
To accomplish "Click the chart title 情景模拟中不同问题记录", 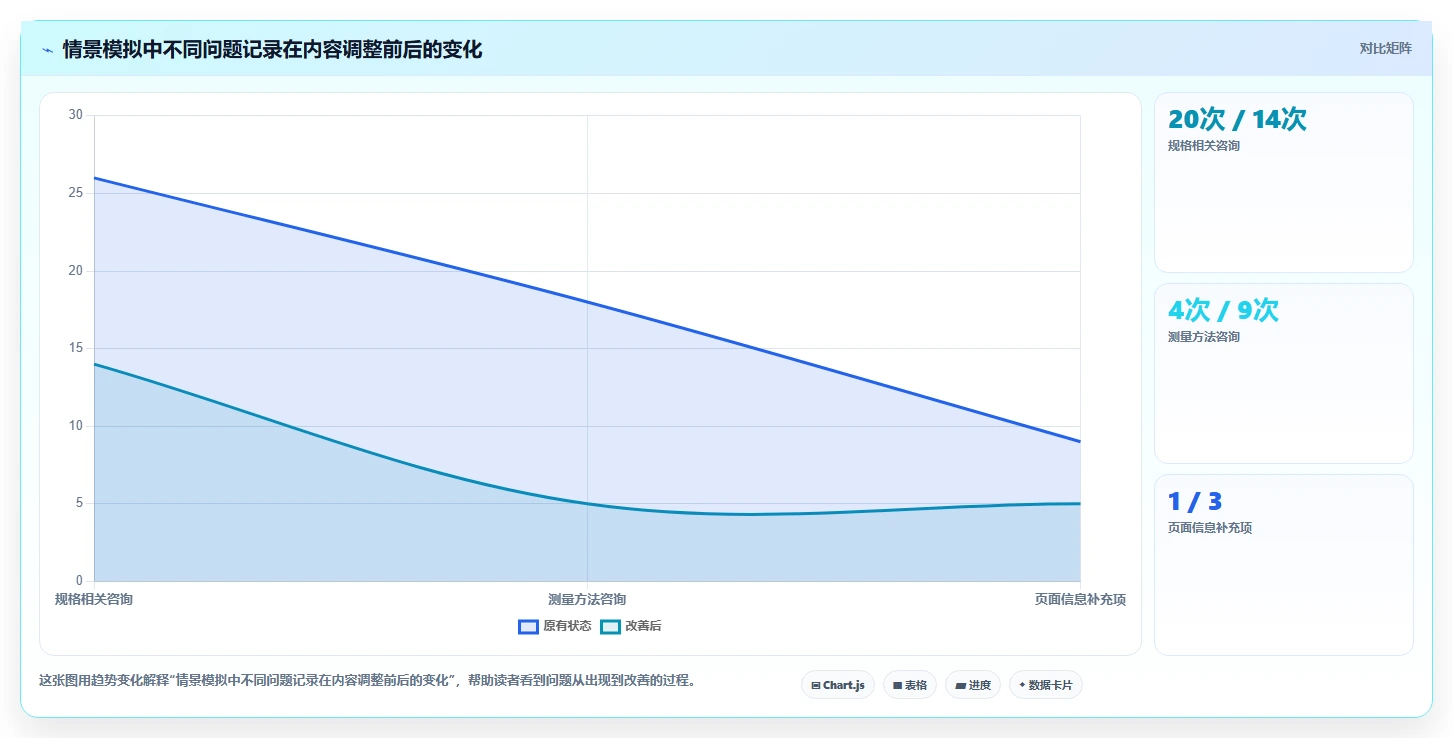I will click(x=272, y=49).
